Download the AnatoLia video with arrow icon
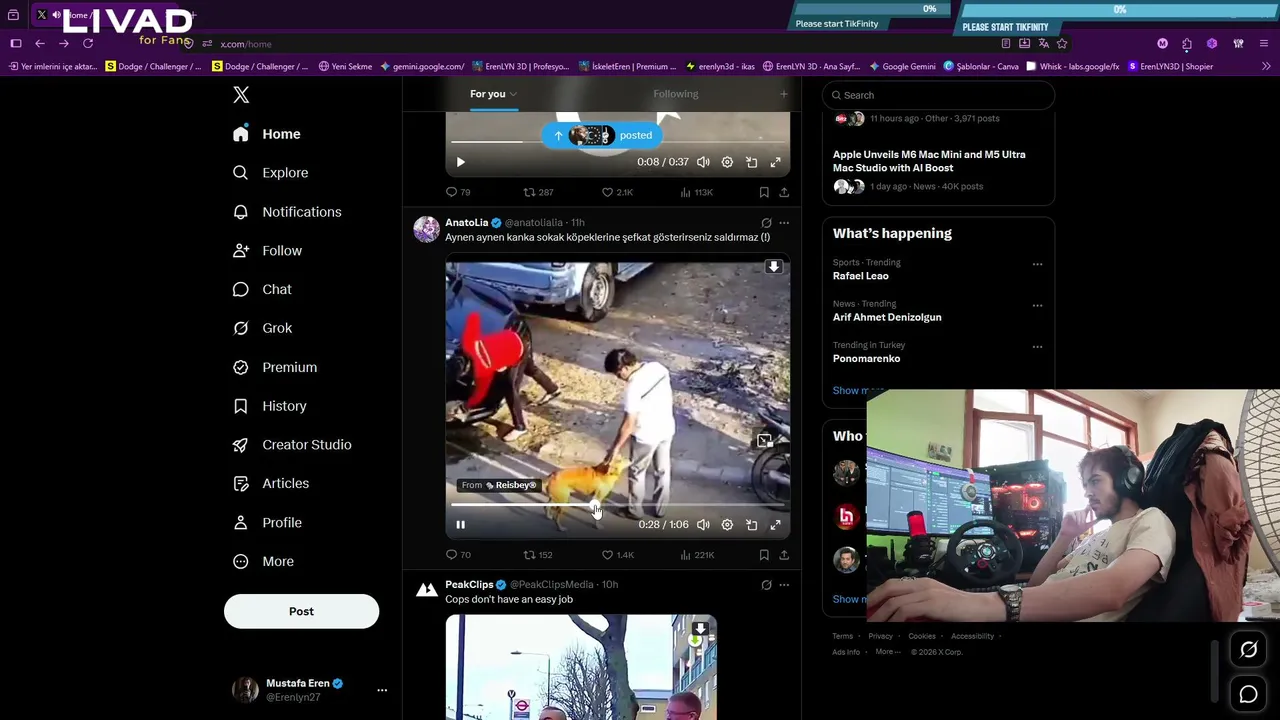 click(x=773, y=267)
